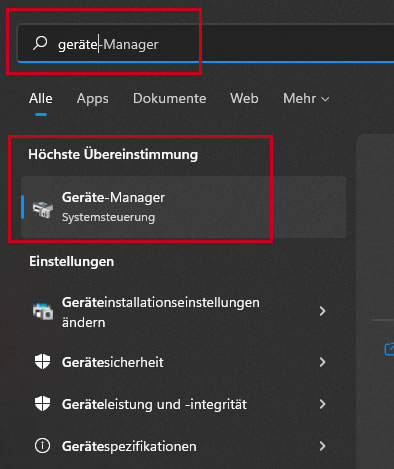Click the Gerätespezifikationen info icon
The height and width of the screenshot is (469, 394).
42,446
